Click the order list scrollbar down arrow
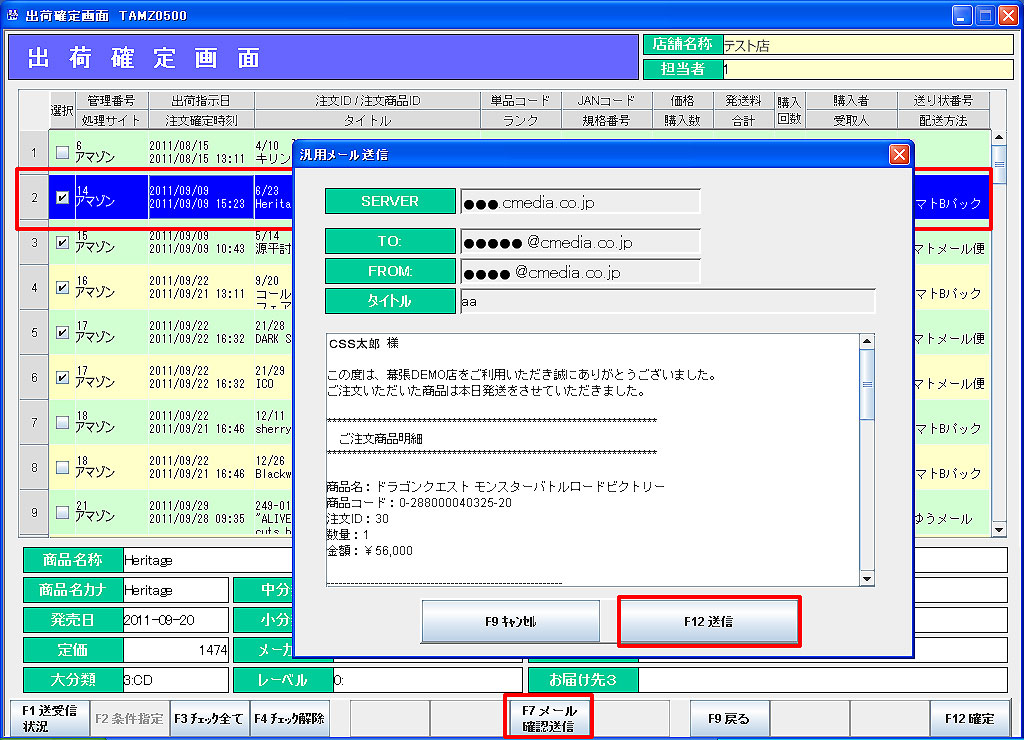This screenshot has width=1024, height=740. (x=997, y=529)
